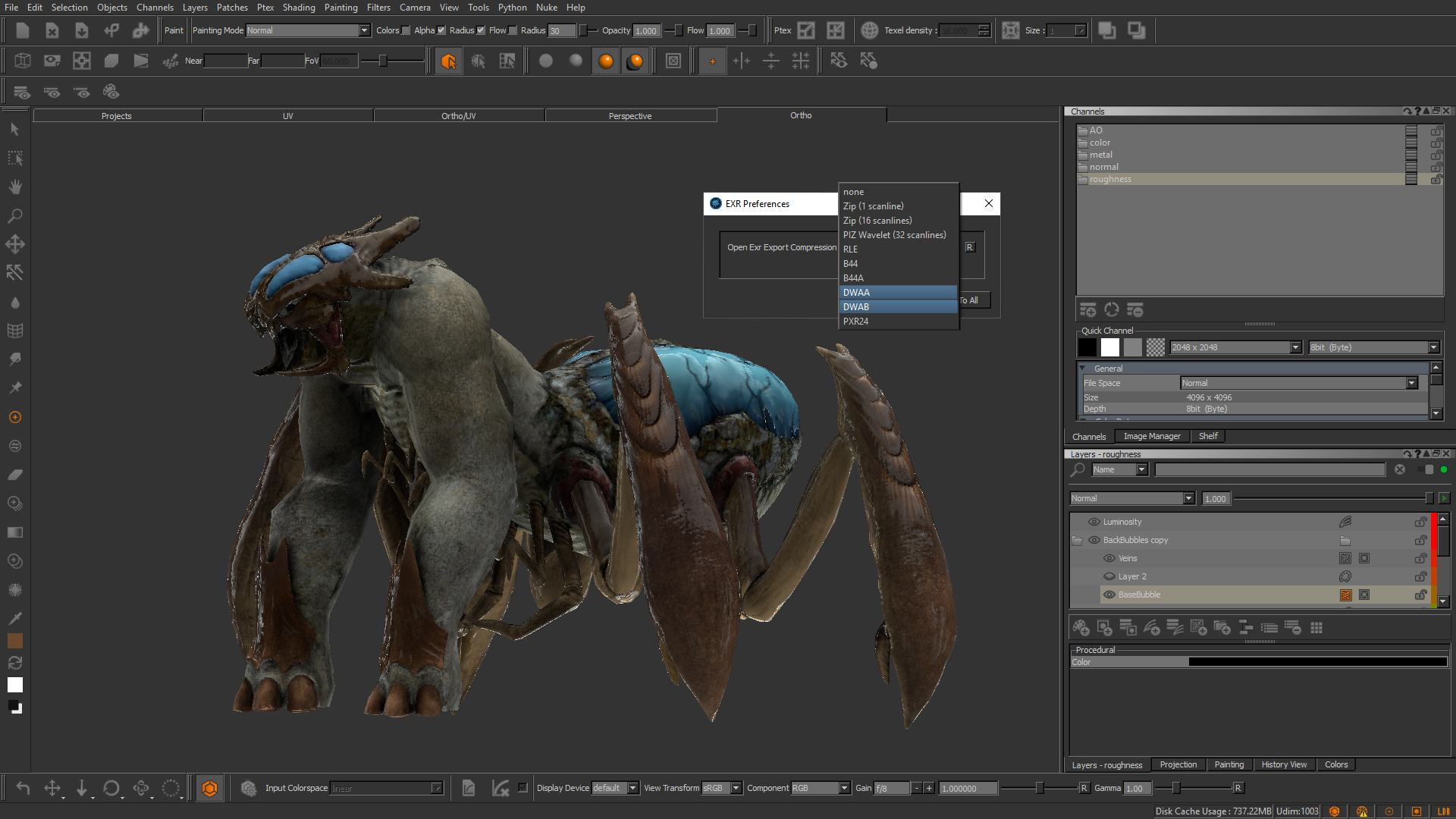Activate the marquee selection tool

[15, 158]
